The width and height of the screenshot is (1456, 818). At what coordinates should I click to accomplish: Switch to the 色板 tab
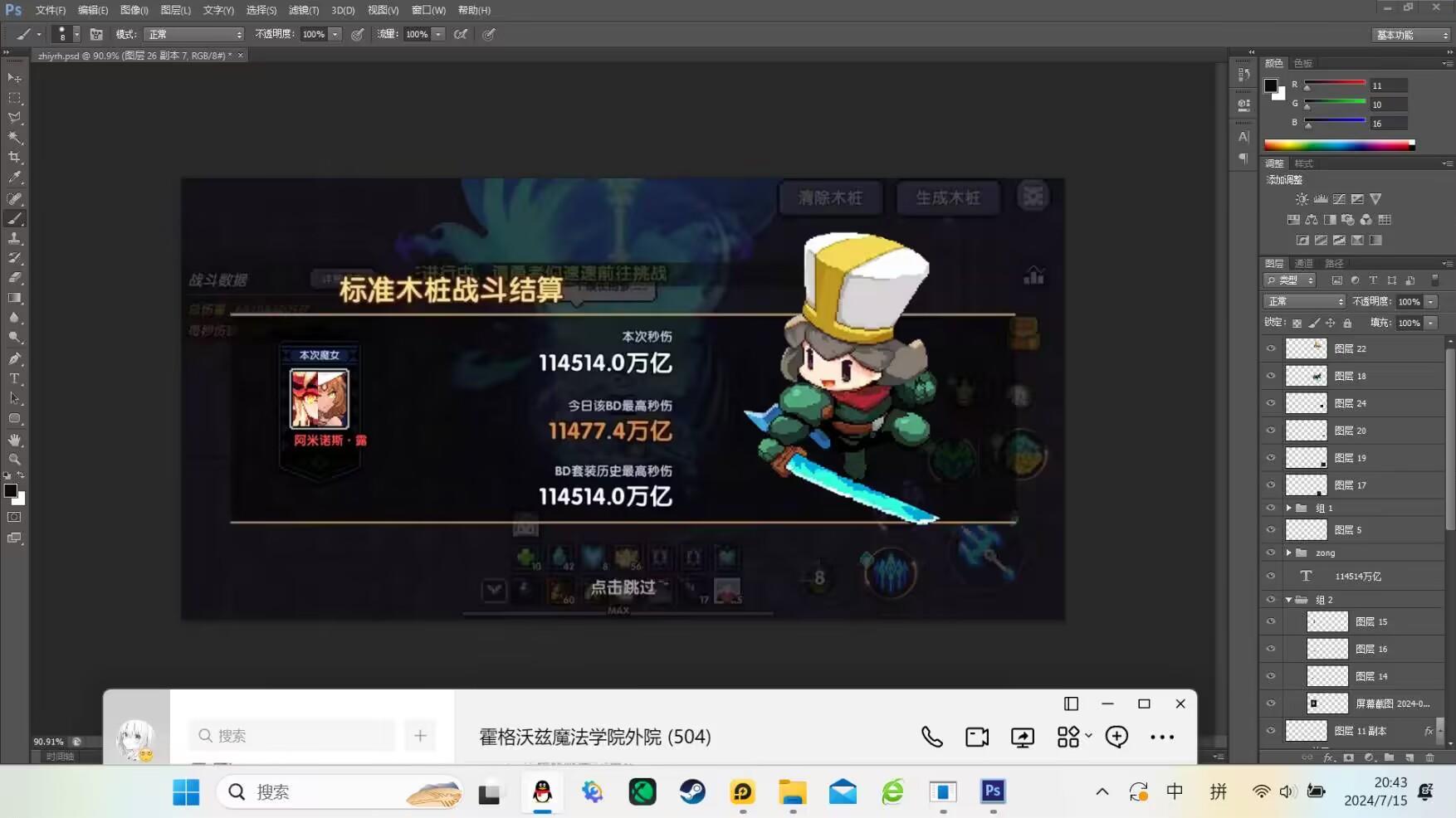pos(1303,63)
